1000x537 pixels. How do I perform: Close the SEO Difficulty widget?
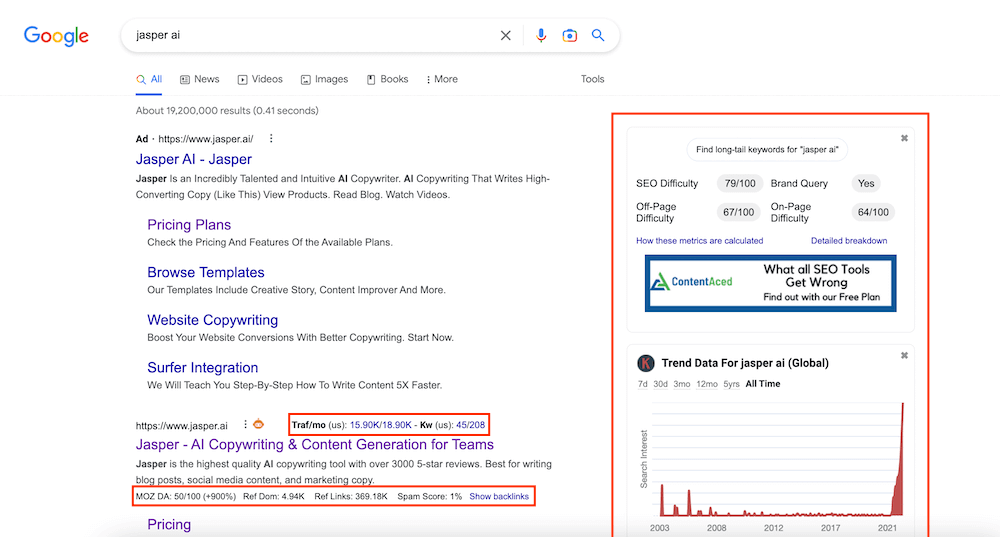(904, 138)
